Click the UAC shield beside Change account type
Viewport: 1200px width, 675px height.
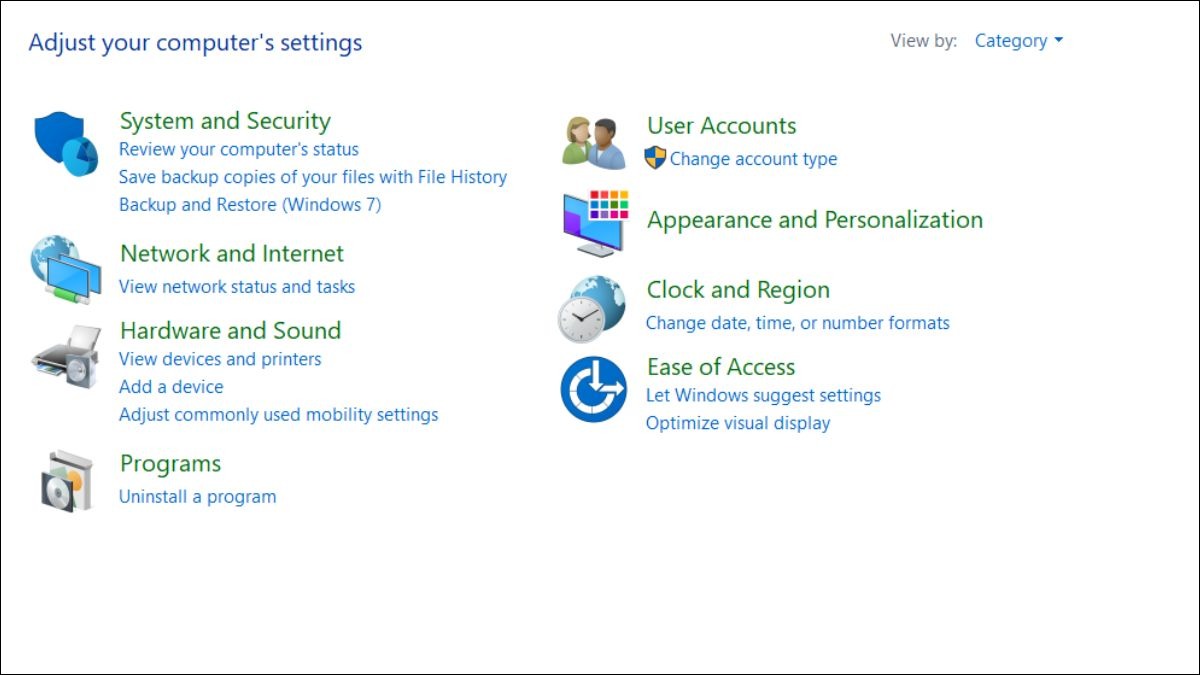[x=655, y=158]
